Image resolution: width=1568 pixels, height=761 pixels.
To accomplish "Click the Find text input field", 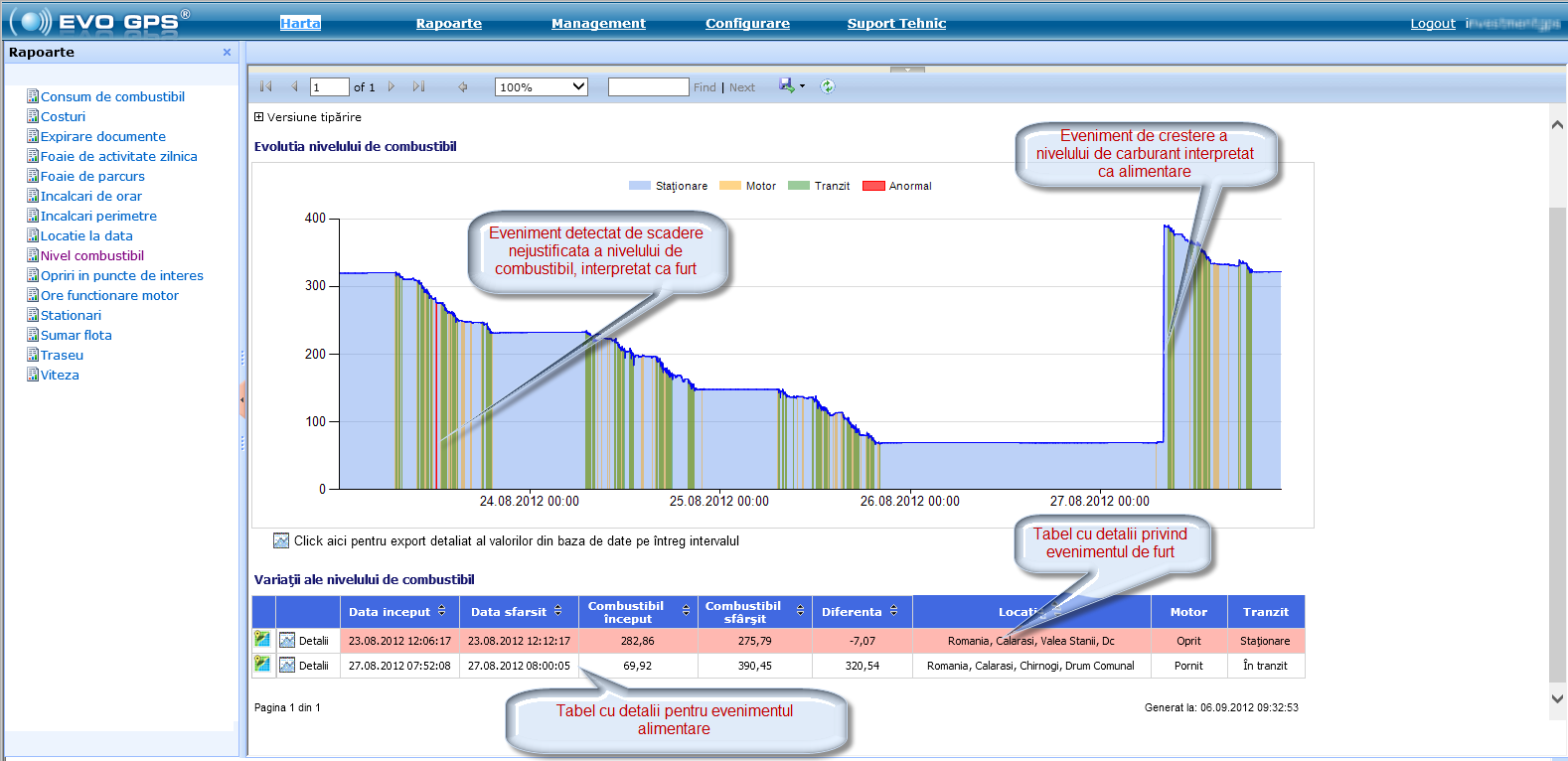I will pos(648,87).
